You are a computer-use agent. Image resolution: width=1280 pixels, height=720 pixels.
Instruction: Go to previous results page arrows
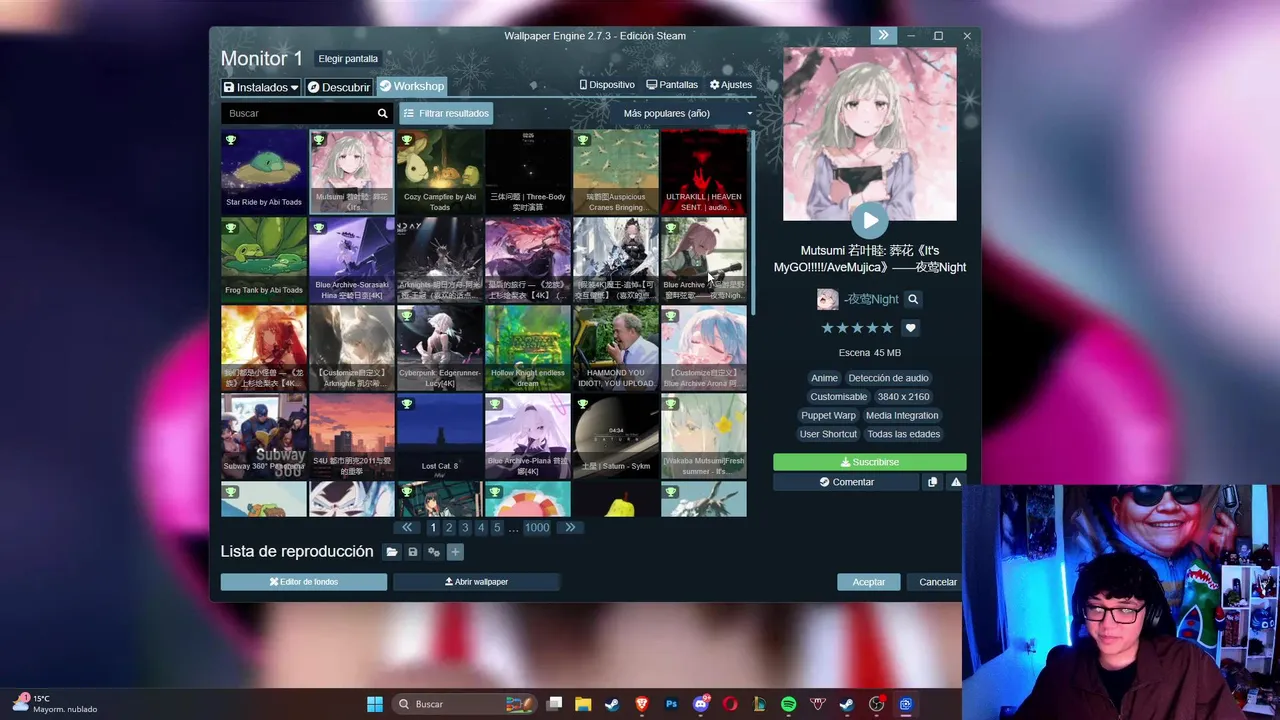[406, 528]
